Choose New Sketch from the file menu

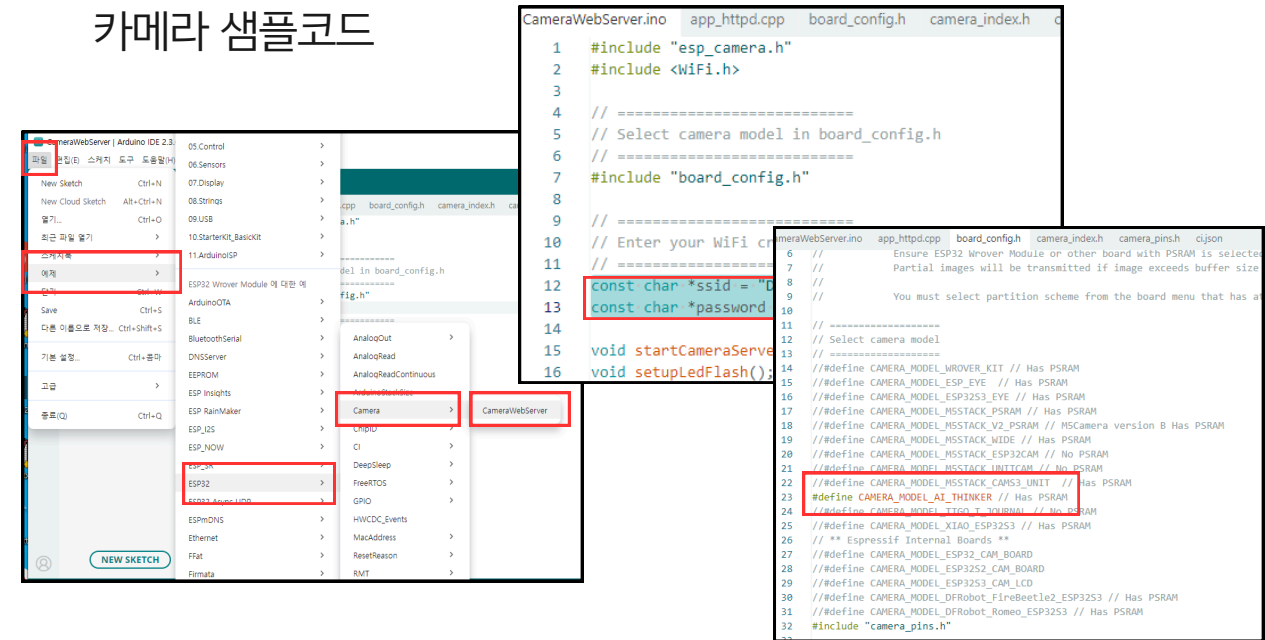tap(101, 184)
